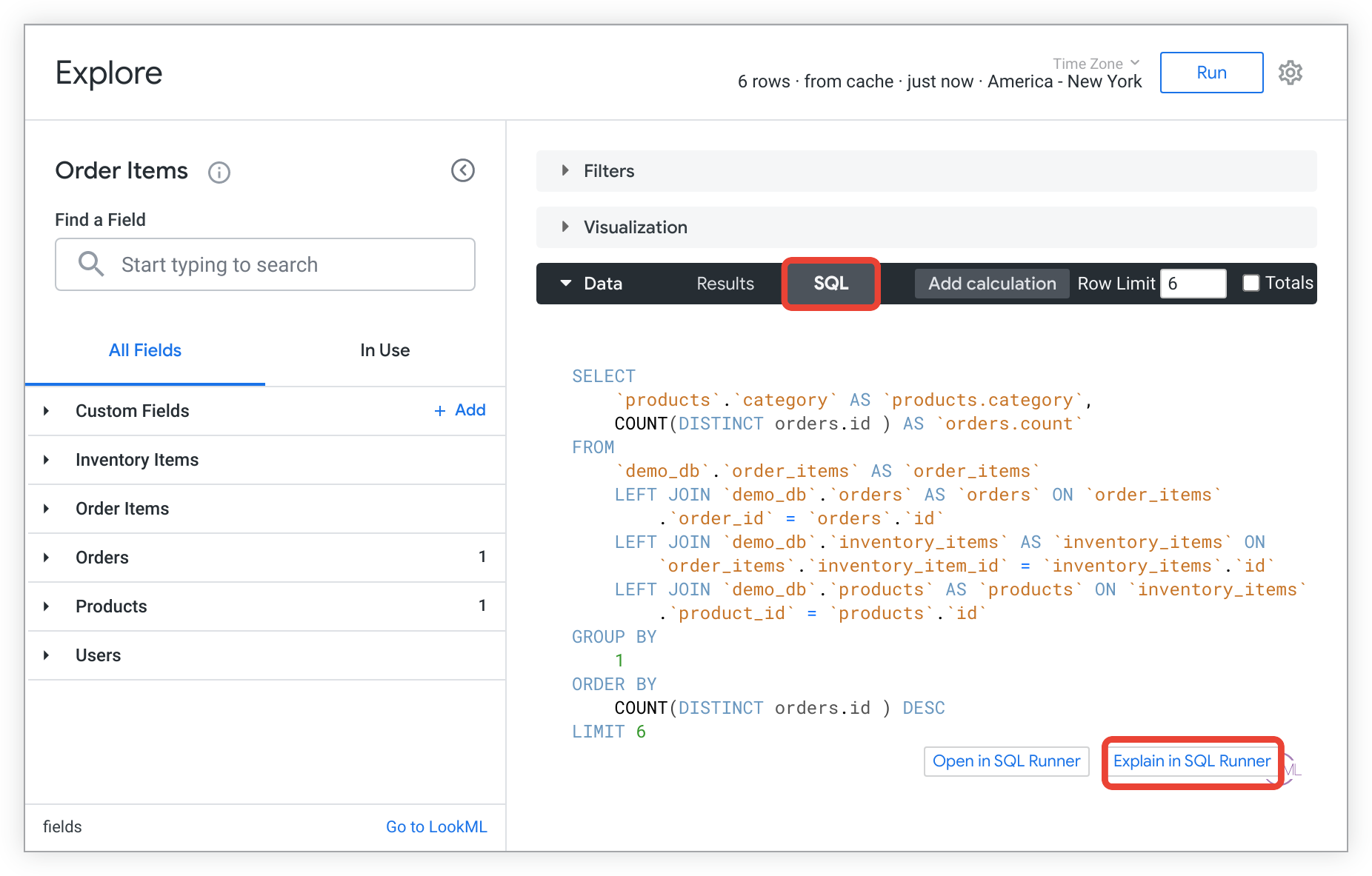Expand the Inventory Items field group
The width and height of the screenshot is (1372, 876).
tap(47, 460)
